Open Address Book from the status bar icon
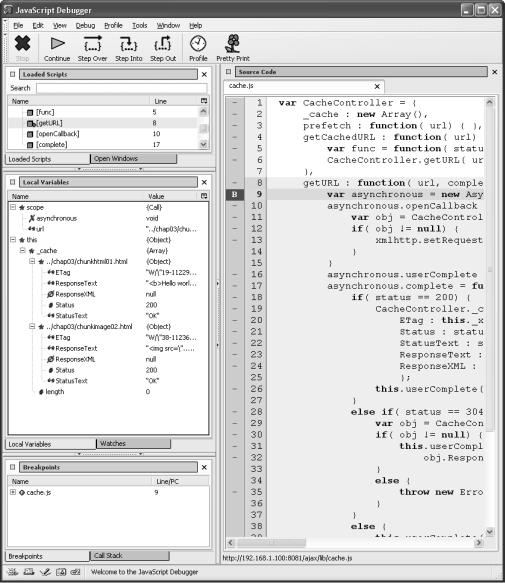This screenshot has height=583, width=505. 61,572
